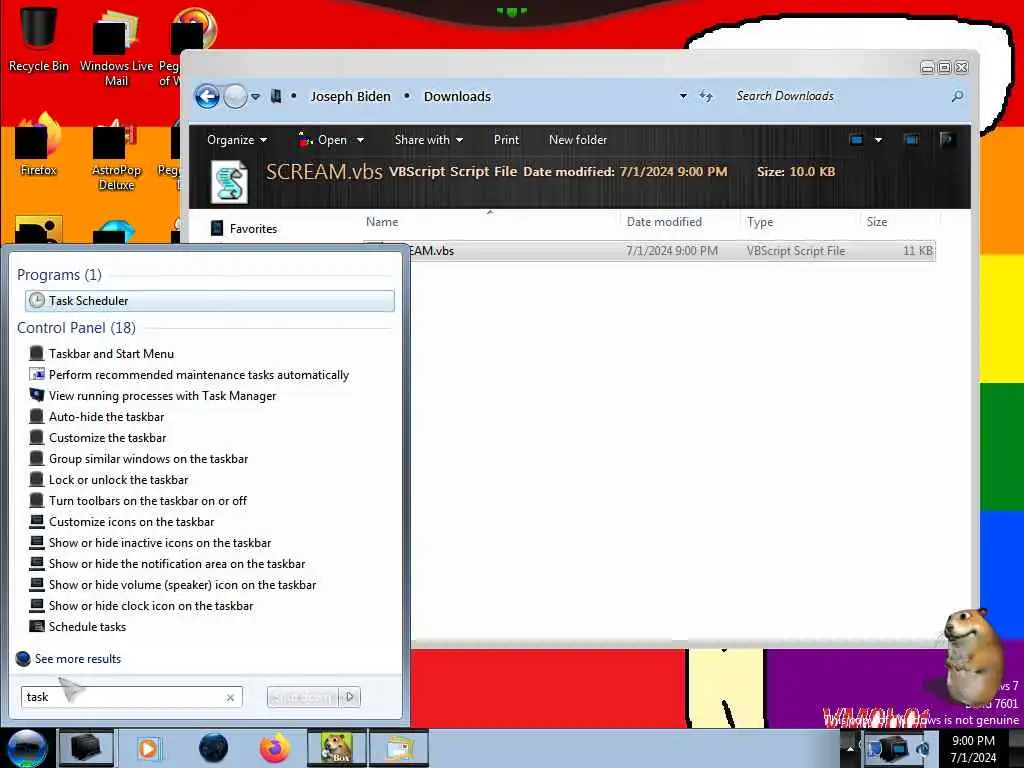Screen dimensions: 1024x768
Task: Open the hamster Box taskbar app
Action: pos(336,748)
